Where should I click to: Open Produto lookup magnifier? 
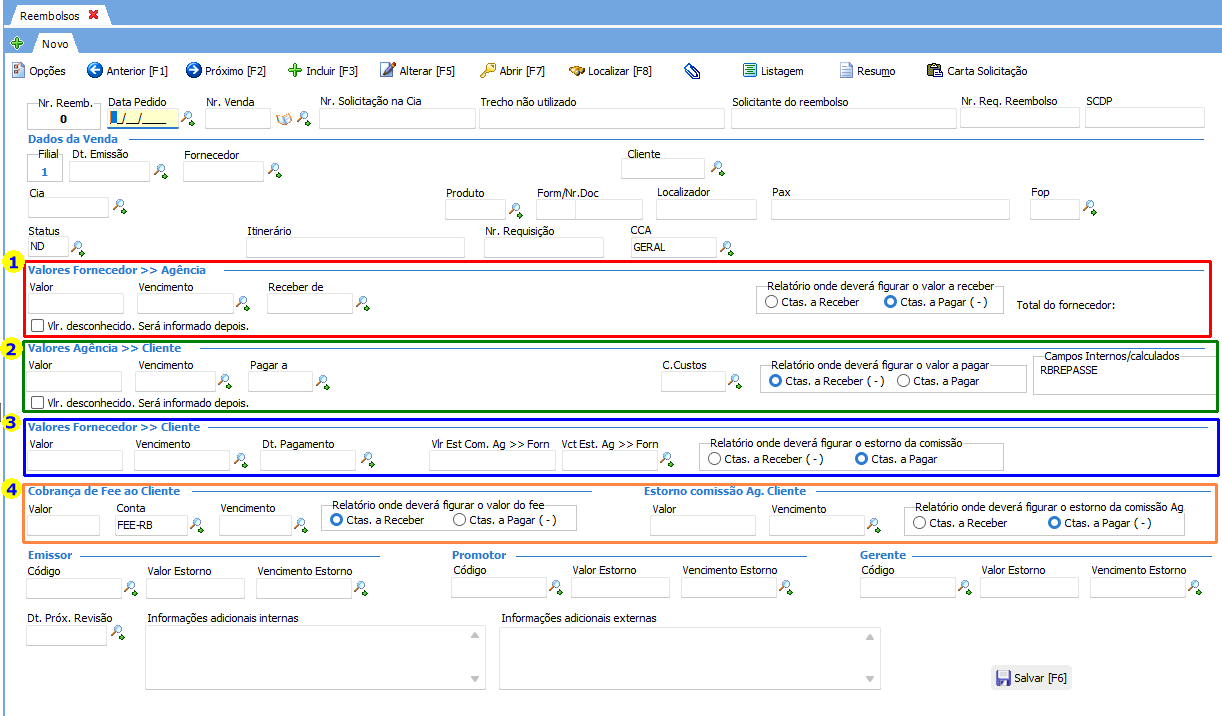(516, 210)
